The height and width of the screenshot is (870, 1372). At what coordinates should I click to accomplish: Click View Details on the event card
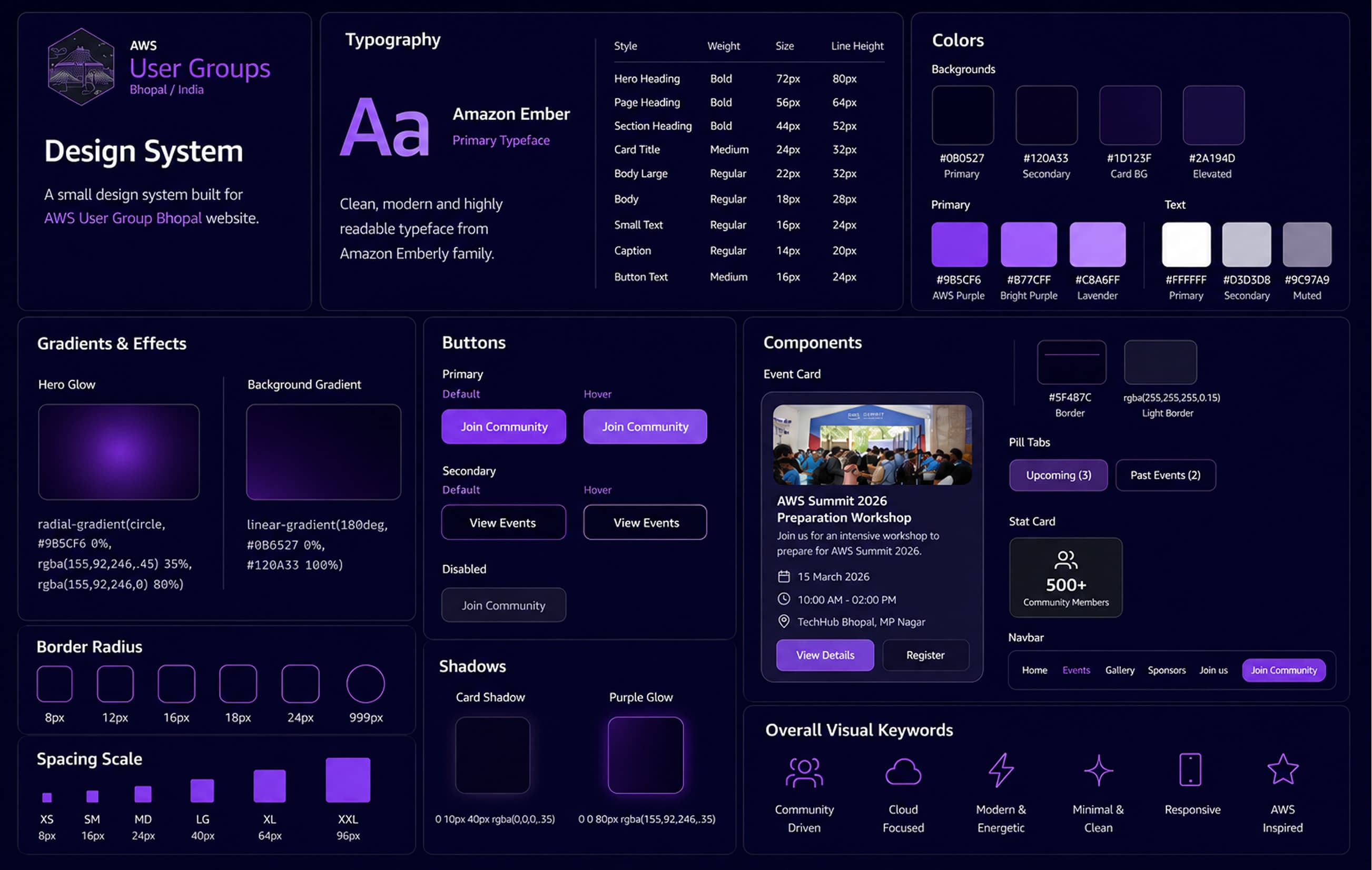(x=825, y=655)
